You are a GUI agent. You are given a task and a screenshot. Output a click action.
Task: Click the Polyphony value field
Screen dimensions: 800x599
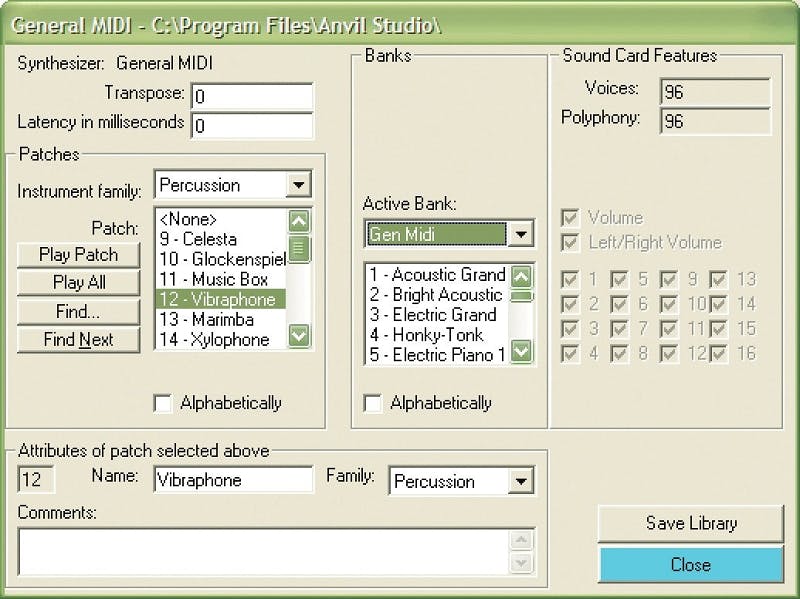(715, 121)
